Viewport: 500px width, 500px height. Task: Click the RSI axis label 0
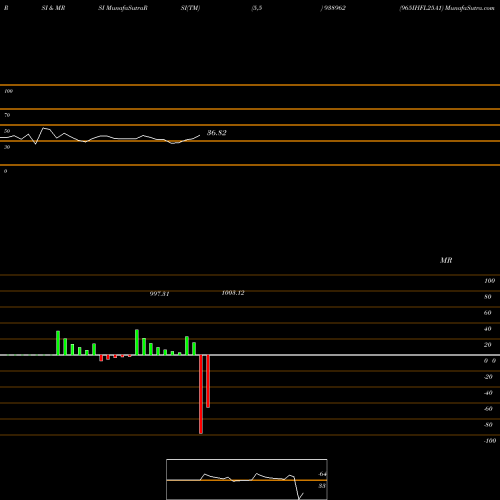pyautogui.click(x=5, y=171)
